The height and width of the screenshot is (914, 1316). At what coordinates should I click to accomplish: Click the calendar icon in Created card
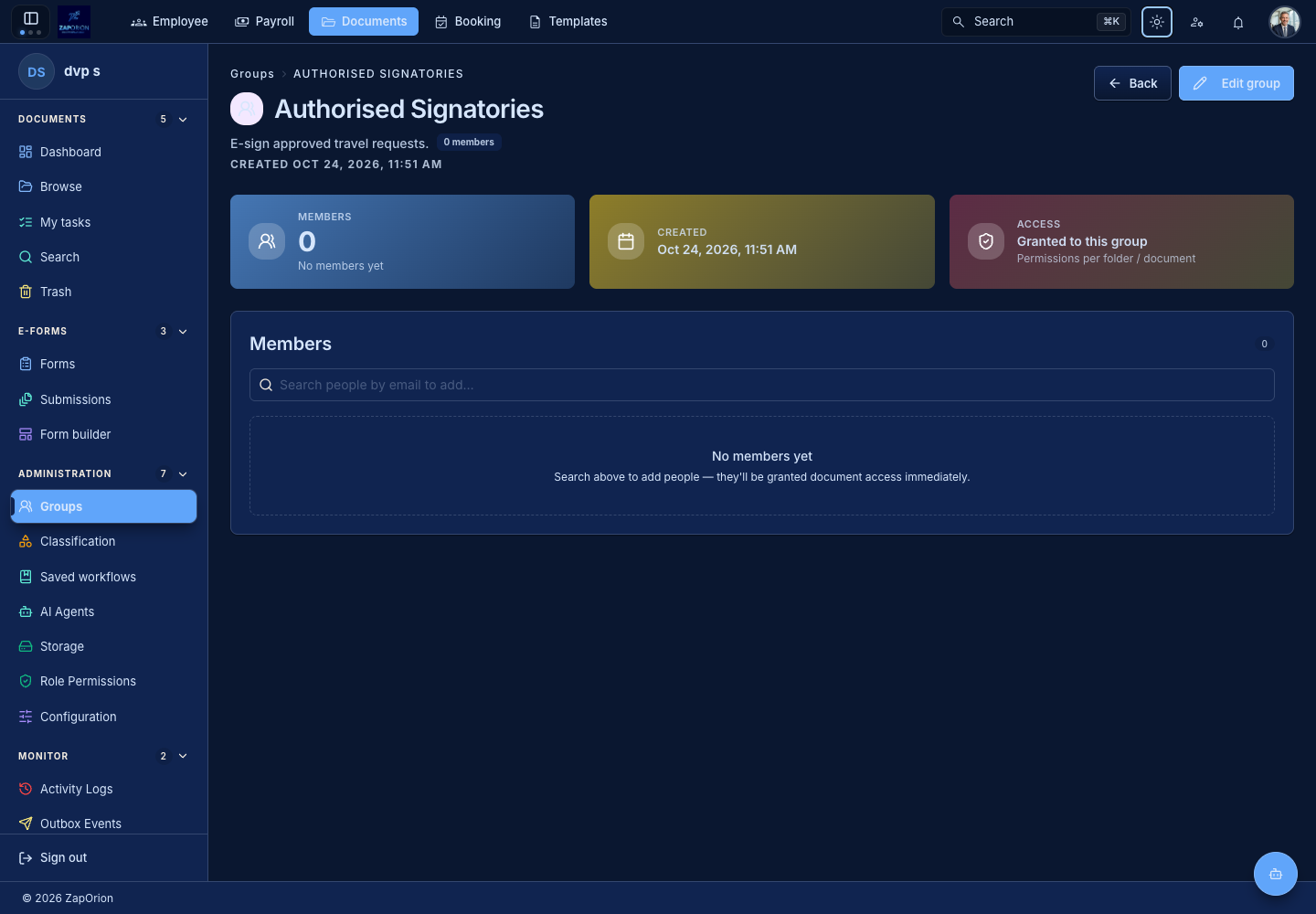click(626, 241)
